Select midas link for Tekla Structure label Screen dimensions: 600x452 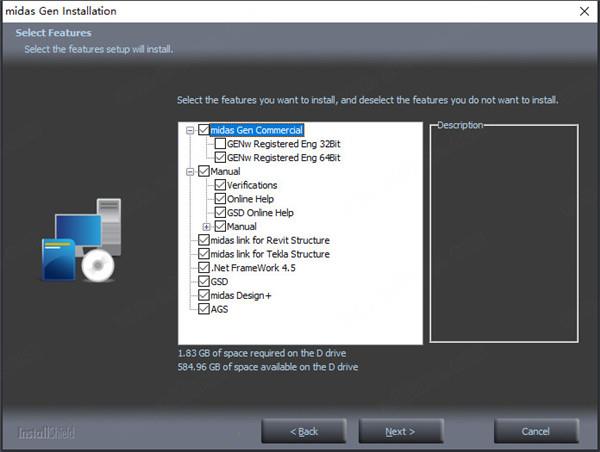pos(270,254)
